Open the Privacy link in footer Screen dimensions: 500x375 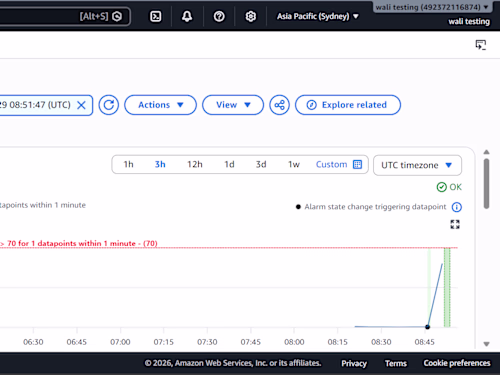[x=354, y=363]
